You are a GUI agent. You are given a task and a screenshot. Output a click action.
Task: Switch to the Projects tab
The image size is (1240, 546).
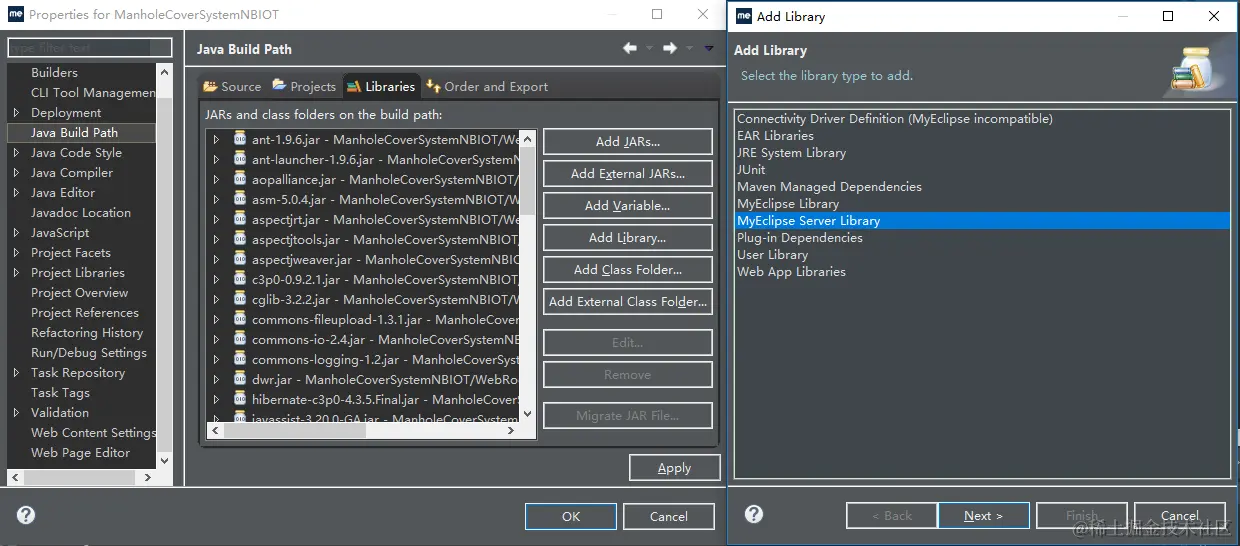pos(304,86)
